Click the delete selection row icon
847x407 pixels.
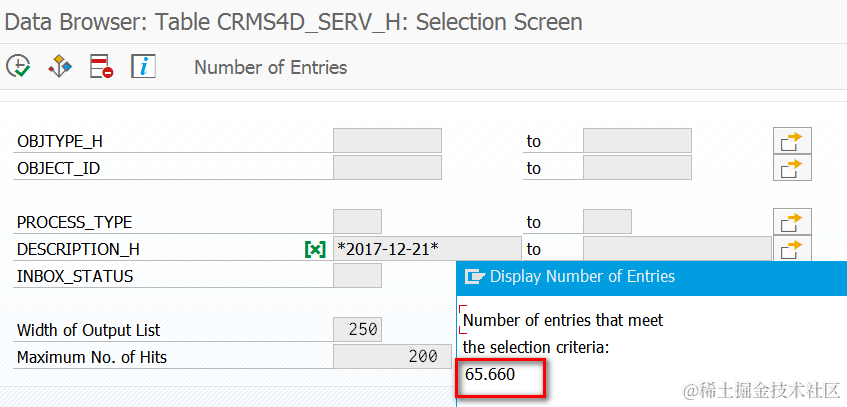[x=102, y=66]
